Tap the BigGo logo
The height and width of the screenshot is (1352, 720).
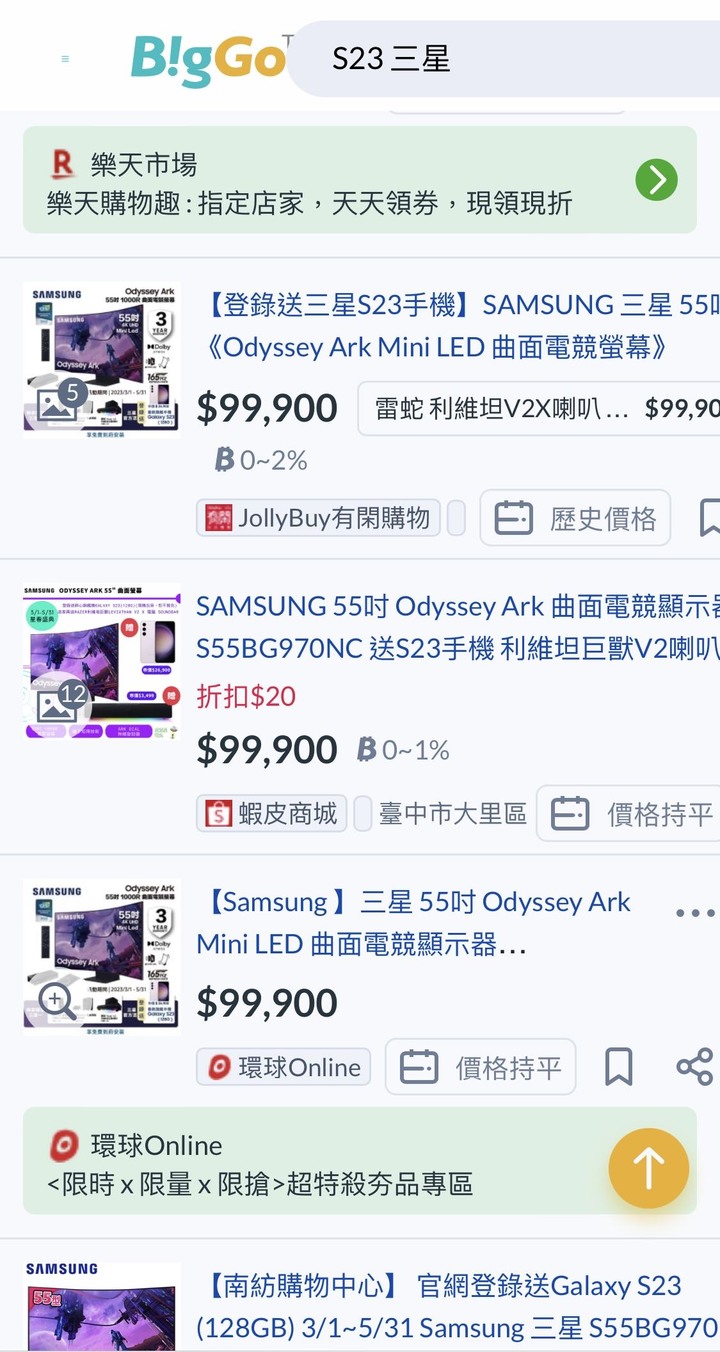click(208, 60)
